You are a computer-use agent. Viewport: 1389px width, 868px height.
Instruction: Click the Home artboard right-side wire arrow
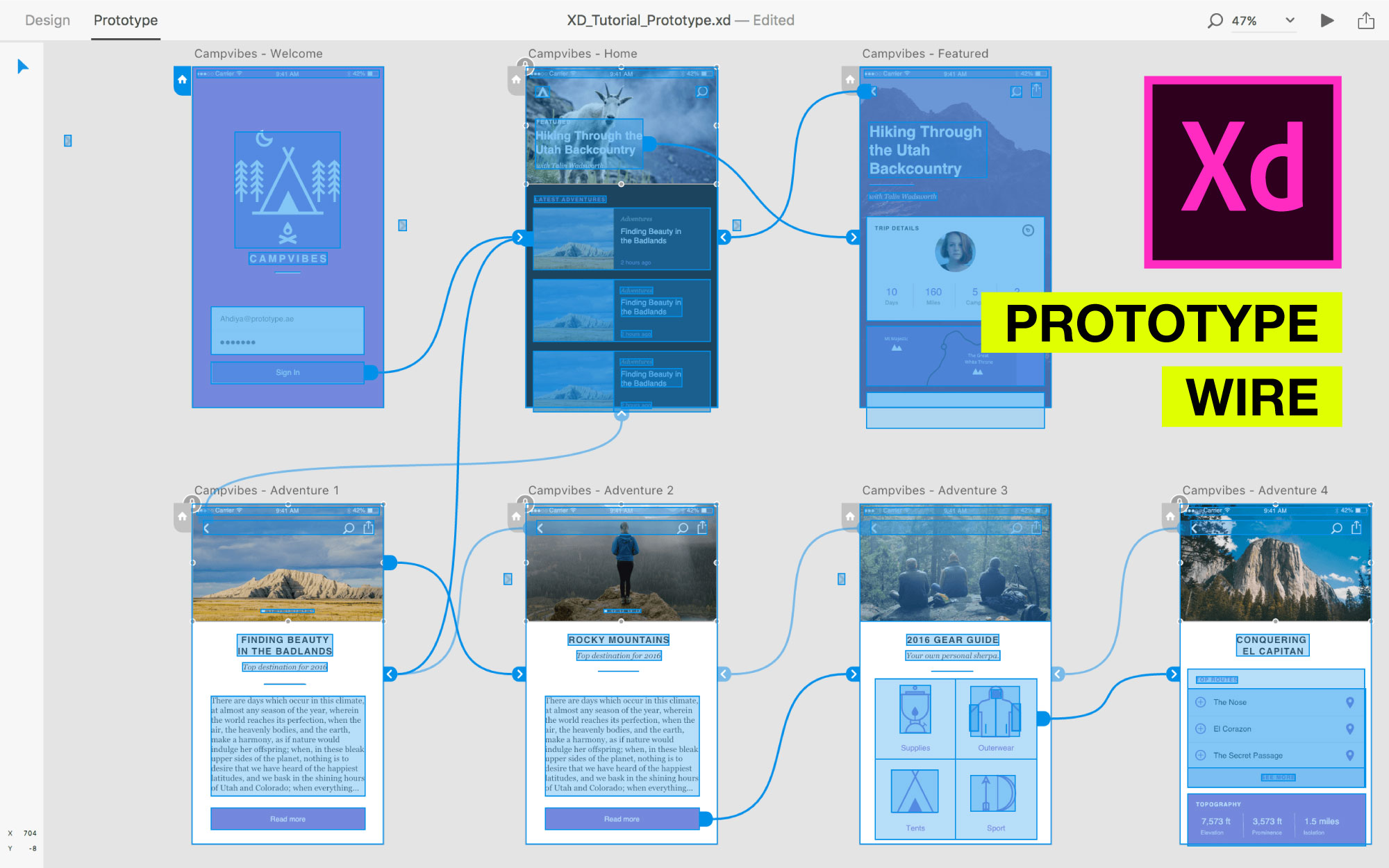click(724, 237)
